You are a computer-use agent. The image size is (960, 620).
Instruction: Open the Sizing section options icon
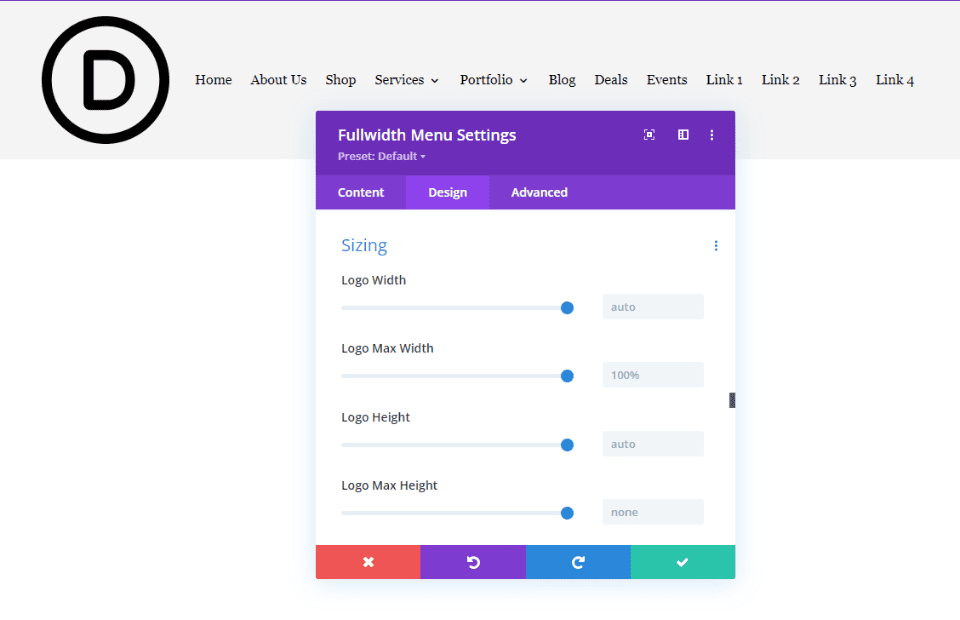715,245
